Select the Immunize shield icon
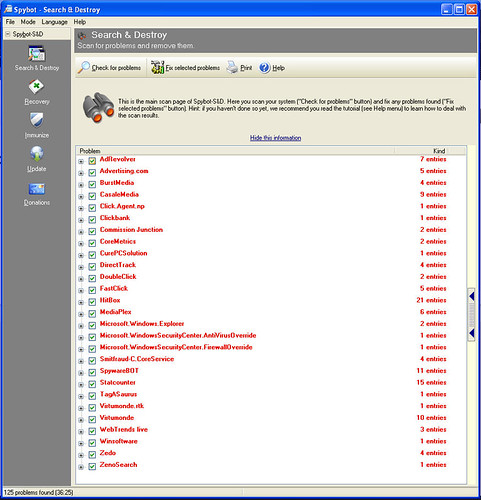This screenshot has height=500, width=481. coord(37,120)
